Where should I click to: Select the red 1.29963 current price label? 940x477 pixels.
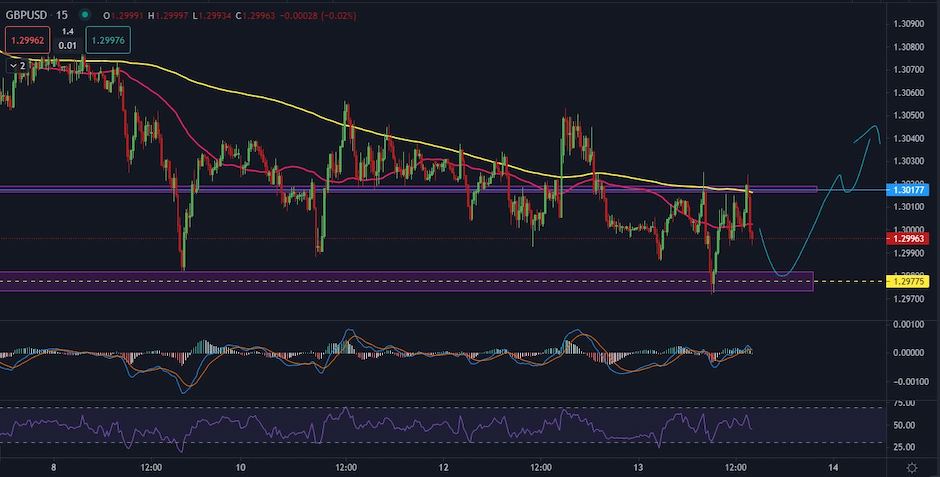907,238
